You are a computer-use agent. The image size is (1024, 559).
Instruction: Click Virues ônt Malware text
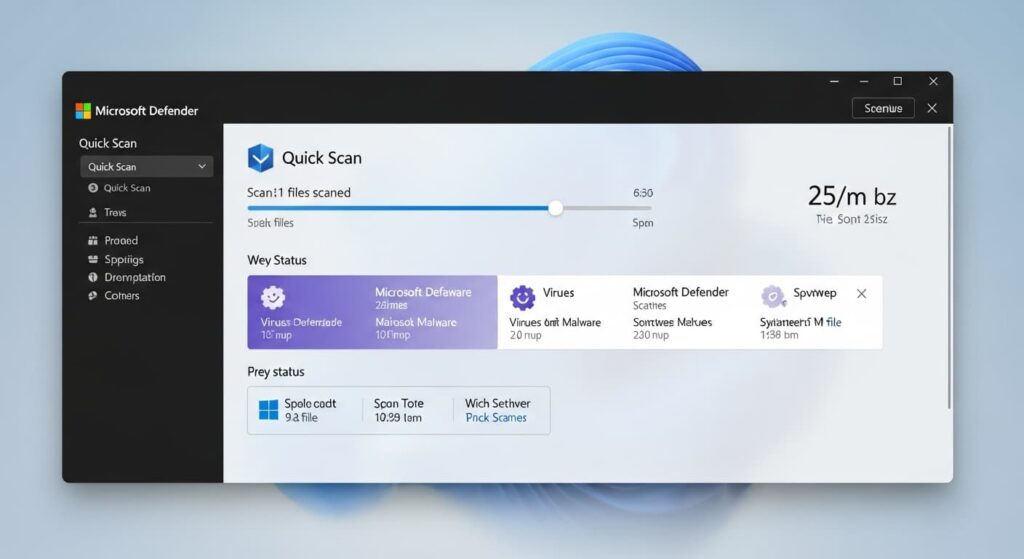tap(555, 322)
